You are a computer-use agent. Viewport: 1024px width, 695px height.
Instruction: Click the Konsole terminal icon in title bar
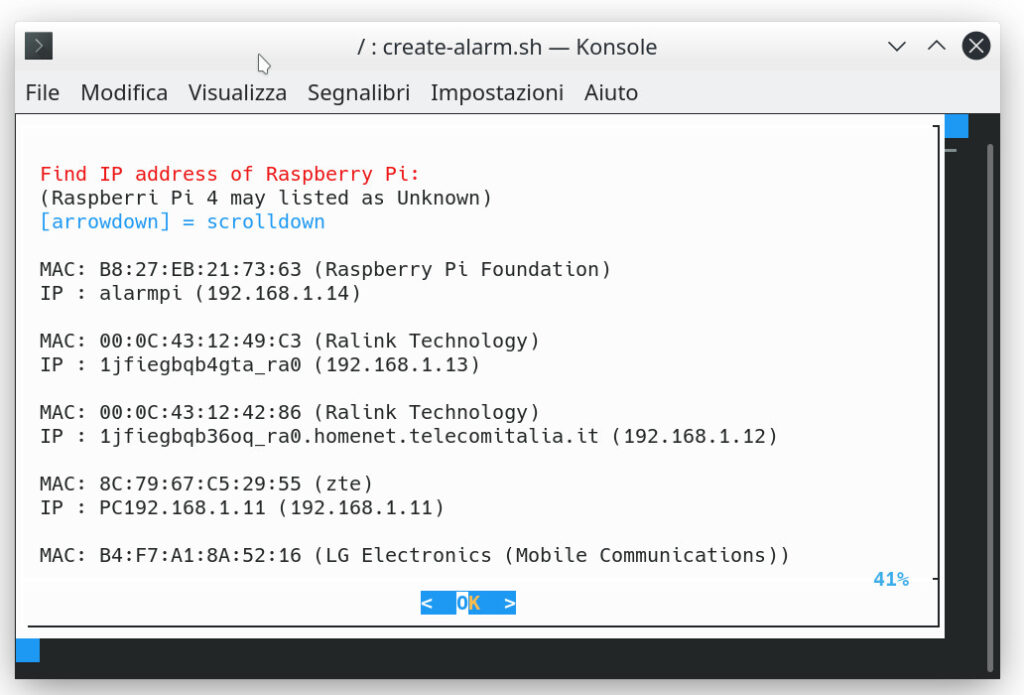pos(39,46)
